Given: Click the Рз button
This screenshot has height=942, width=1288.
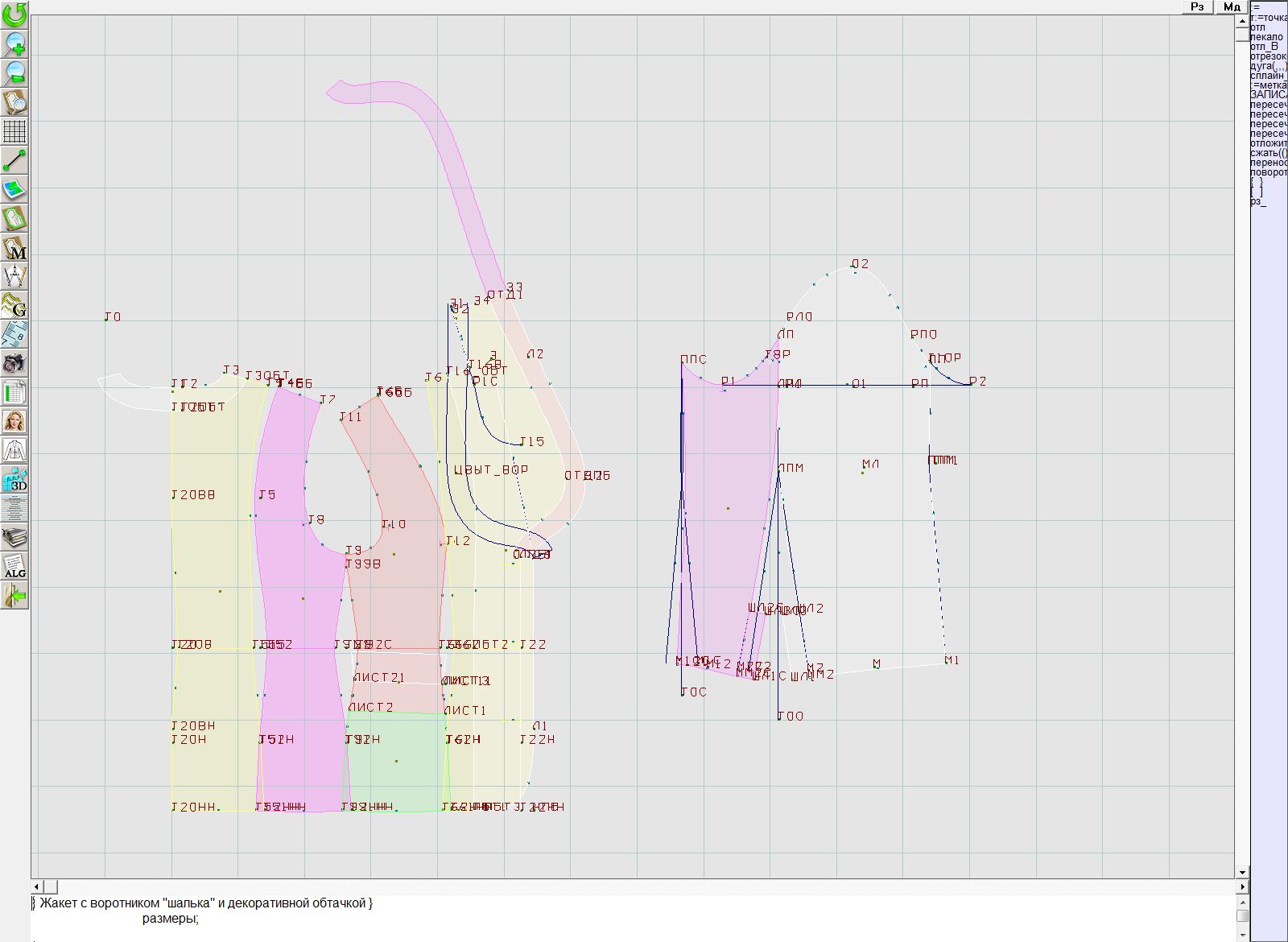Looking at the screenshot, I should 1197,6.
